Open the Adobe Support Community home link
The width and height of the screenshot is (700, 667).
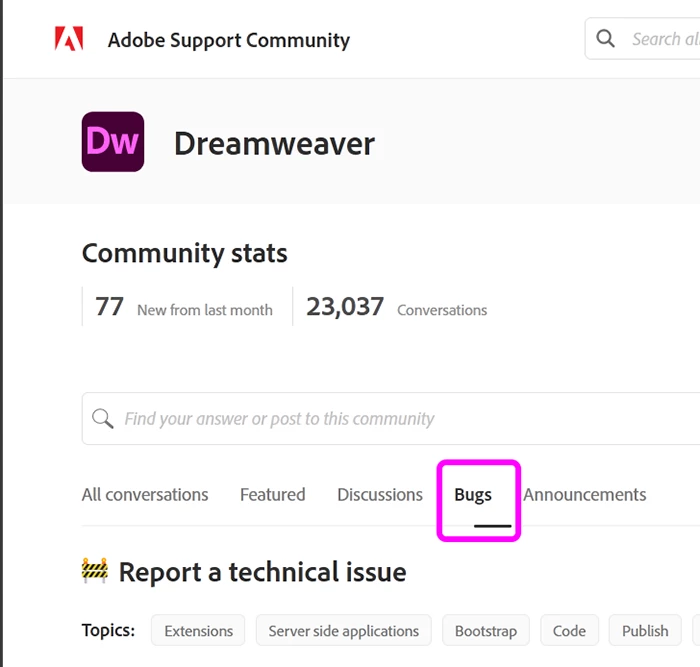(229, 40)
